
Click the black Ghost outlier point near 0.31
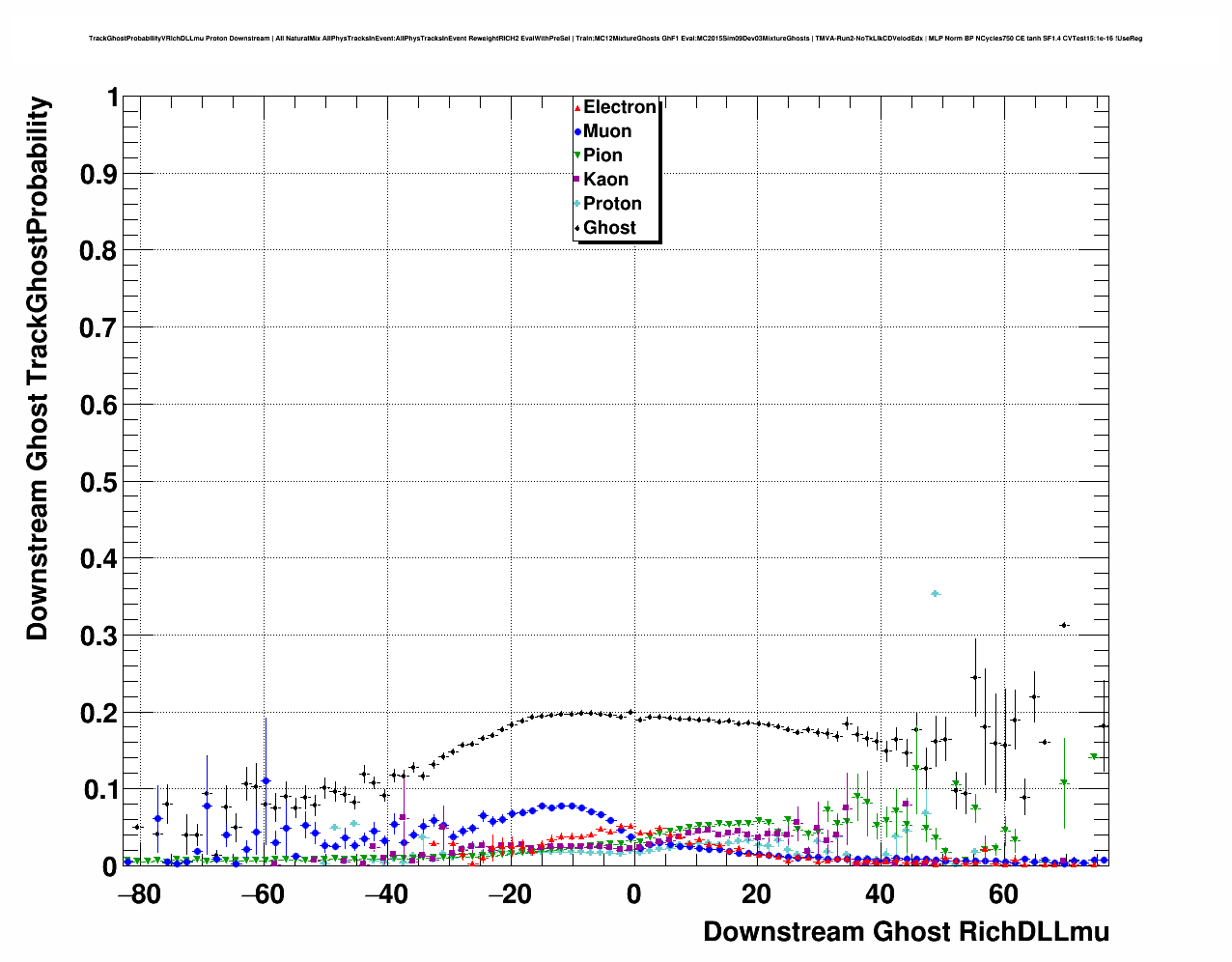click(1064, 625)
